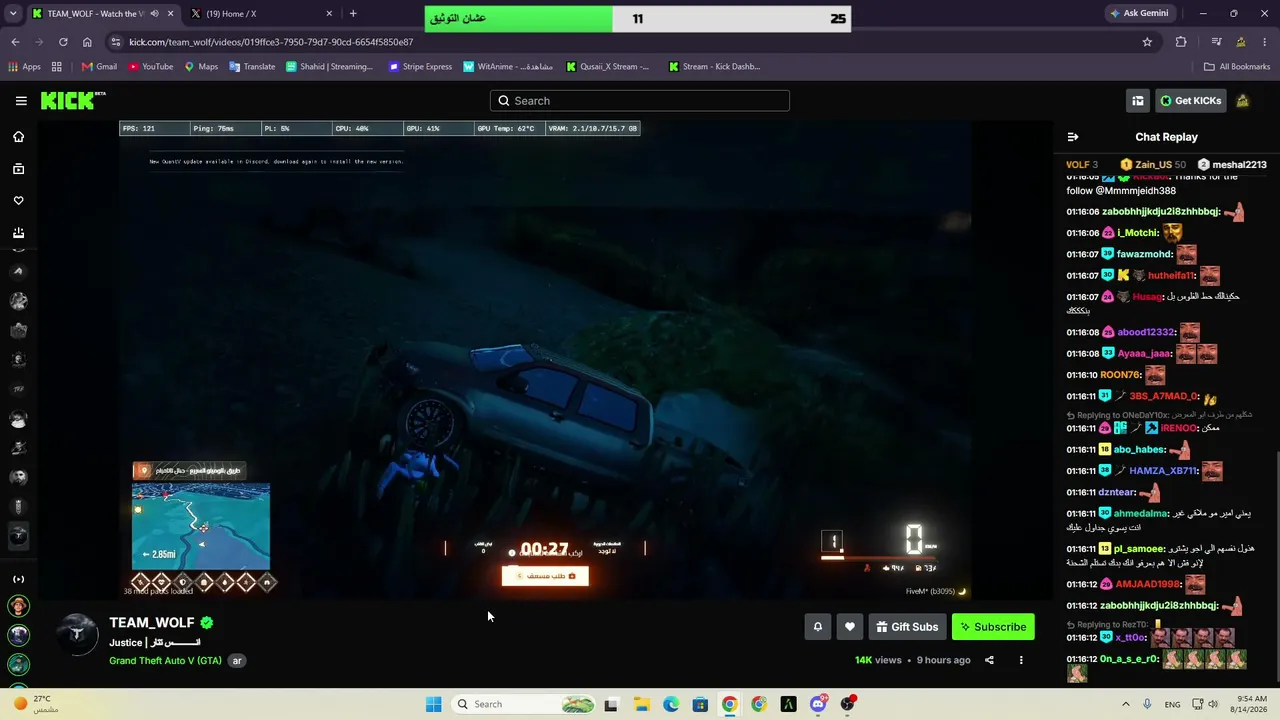This screenshot has width=1280, height=720.
Task: Click the Windows taskbar search box
Action: pyautogui.click(x=524, y=704)
